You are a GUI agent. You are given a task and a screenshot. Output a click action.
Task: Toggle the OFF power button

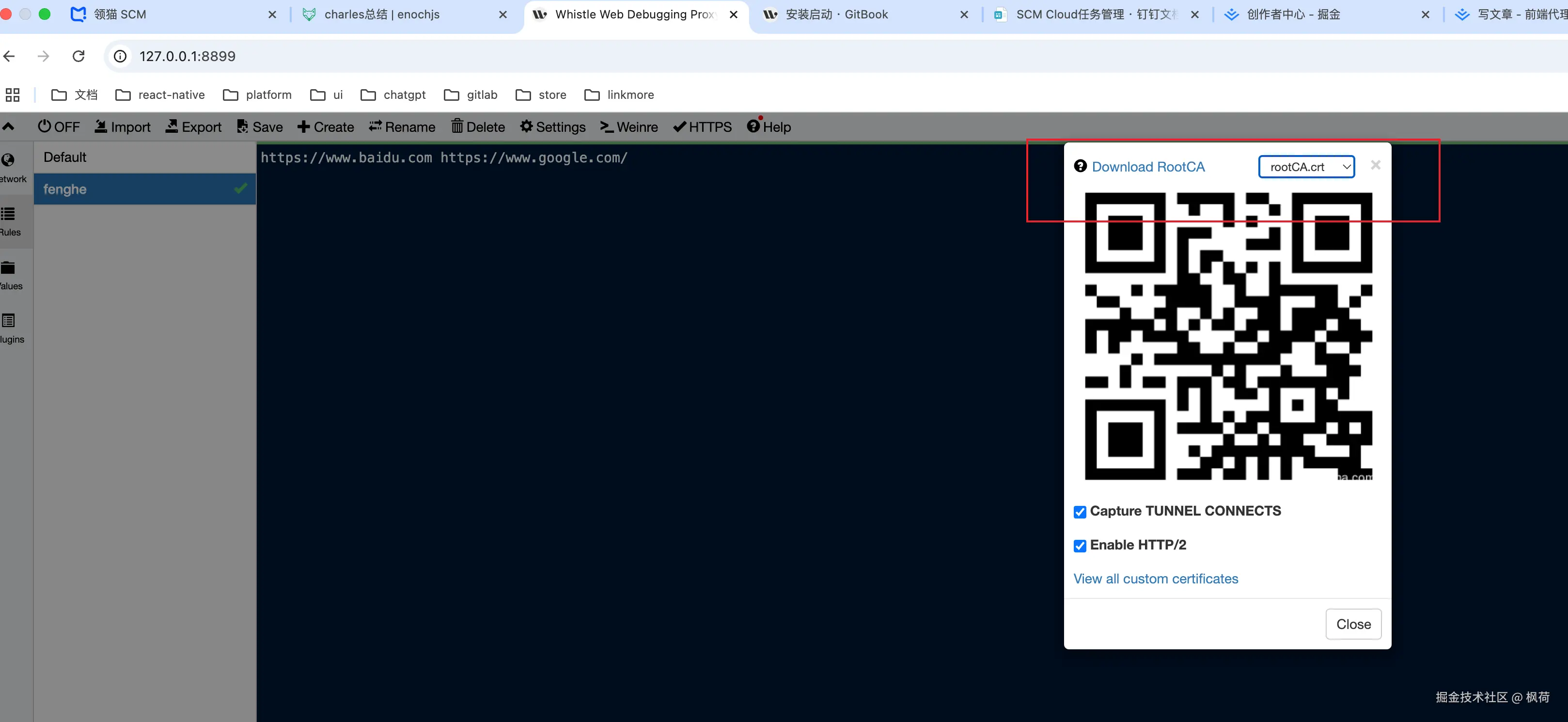(x=59, y=126)
